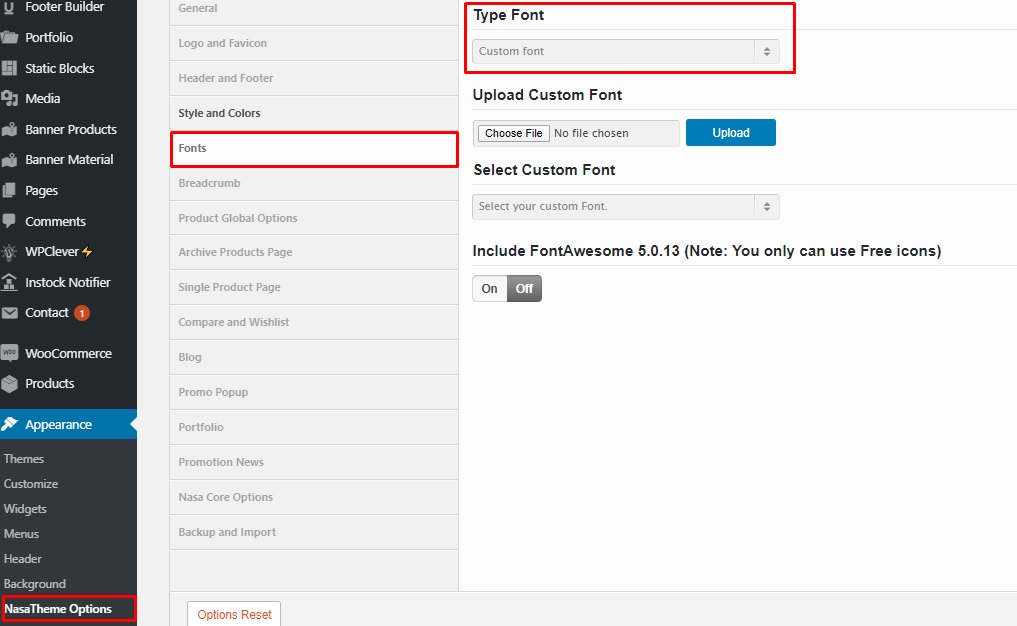Click the Instock Notifier icon
The width and height of the screenshot is (1017, 626).
(x=10, y=282)
